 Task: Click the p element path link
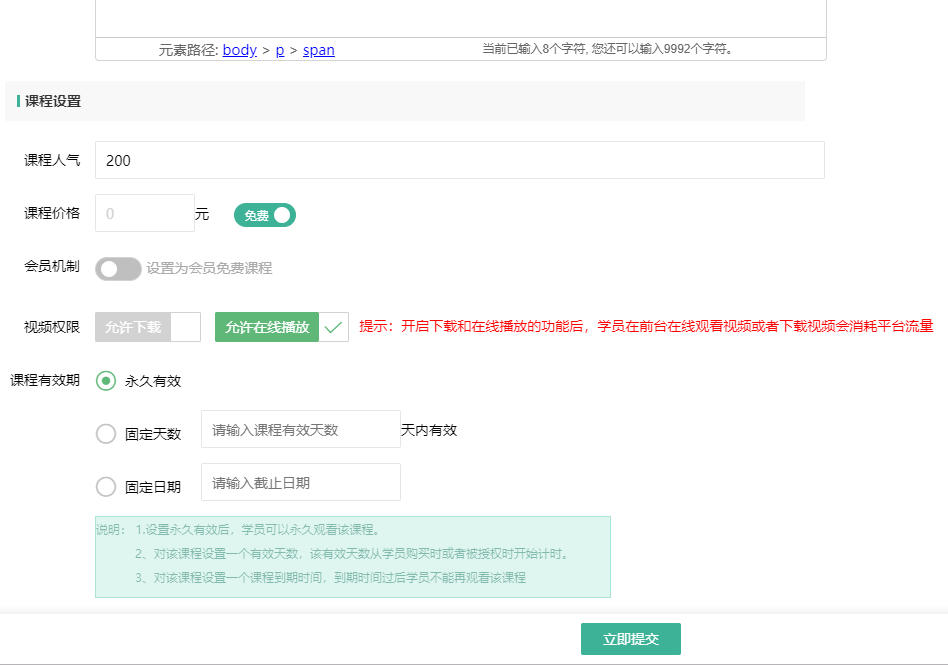point(280,50)
